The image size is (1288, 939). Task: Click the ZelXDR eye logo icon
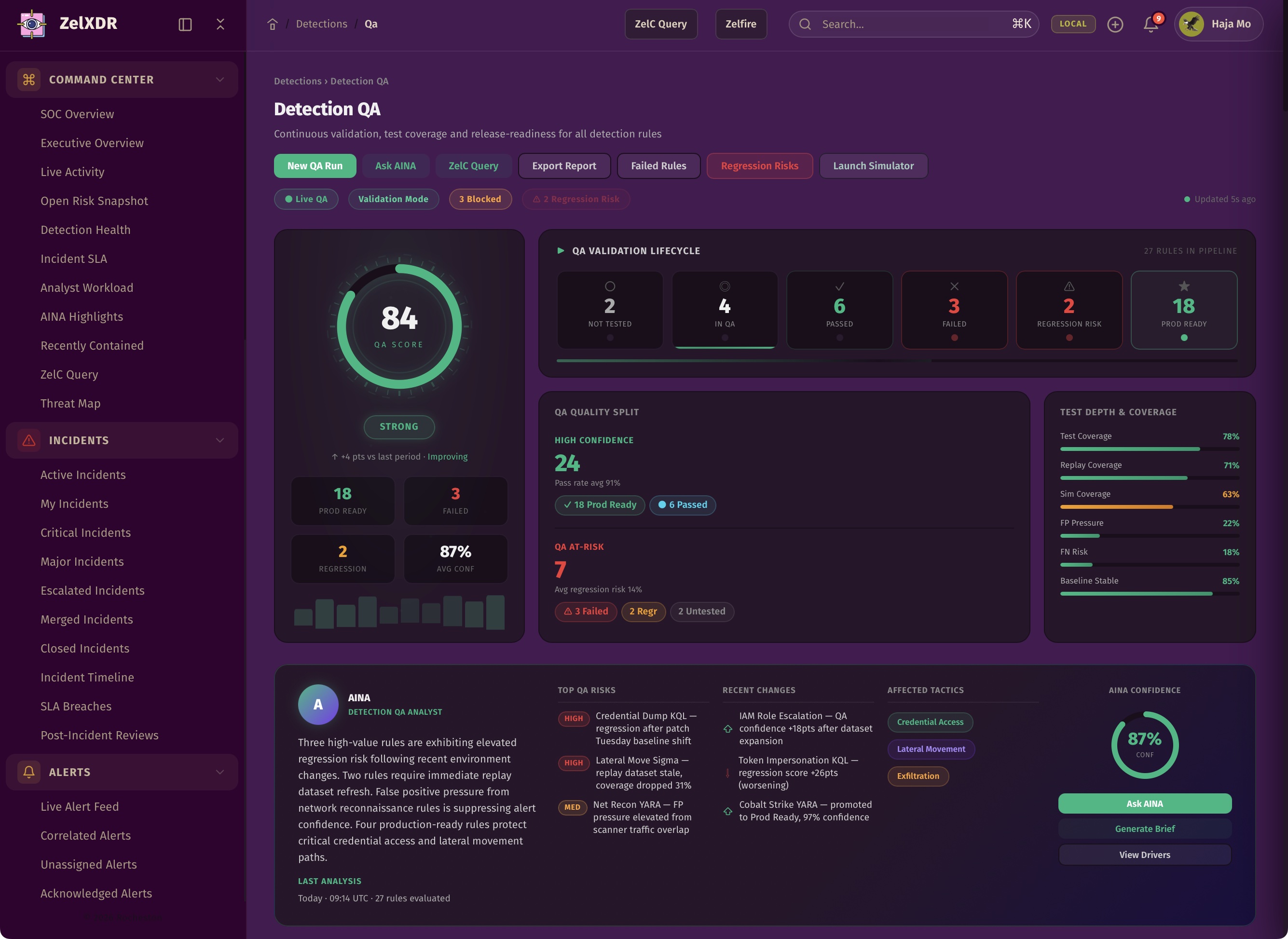[x=32, y=24]
